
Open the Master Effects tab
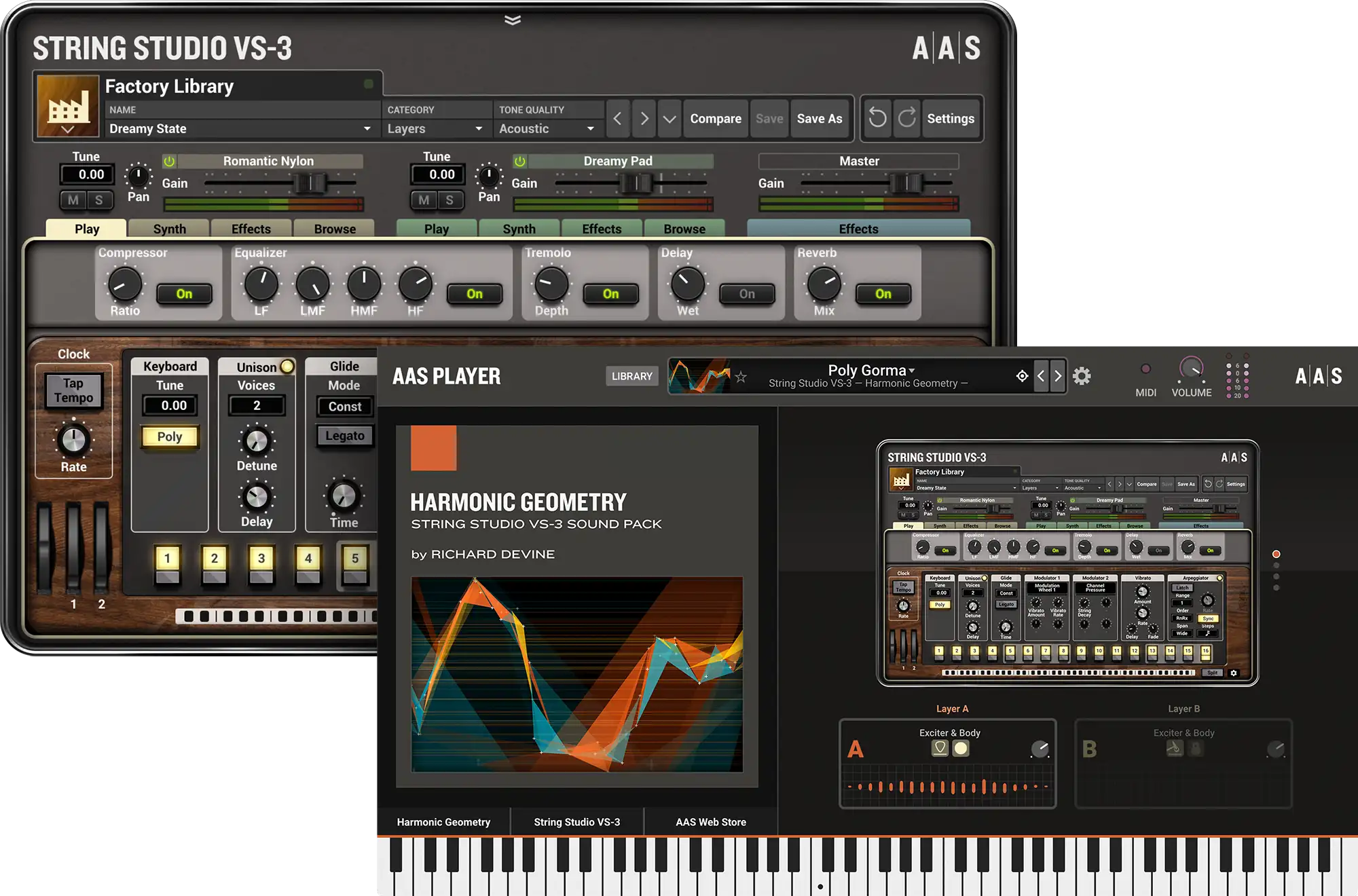tap(858, 229)
